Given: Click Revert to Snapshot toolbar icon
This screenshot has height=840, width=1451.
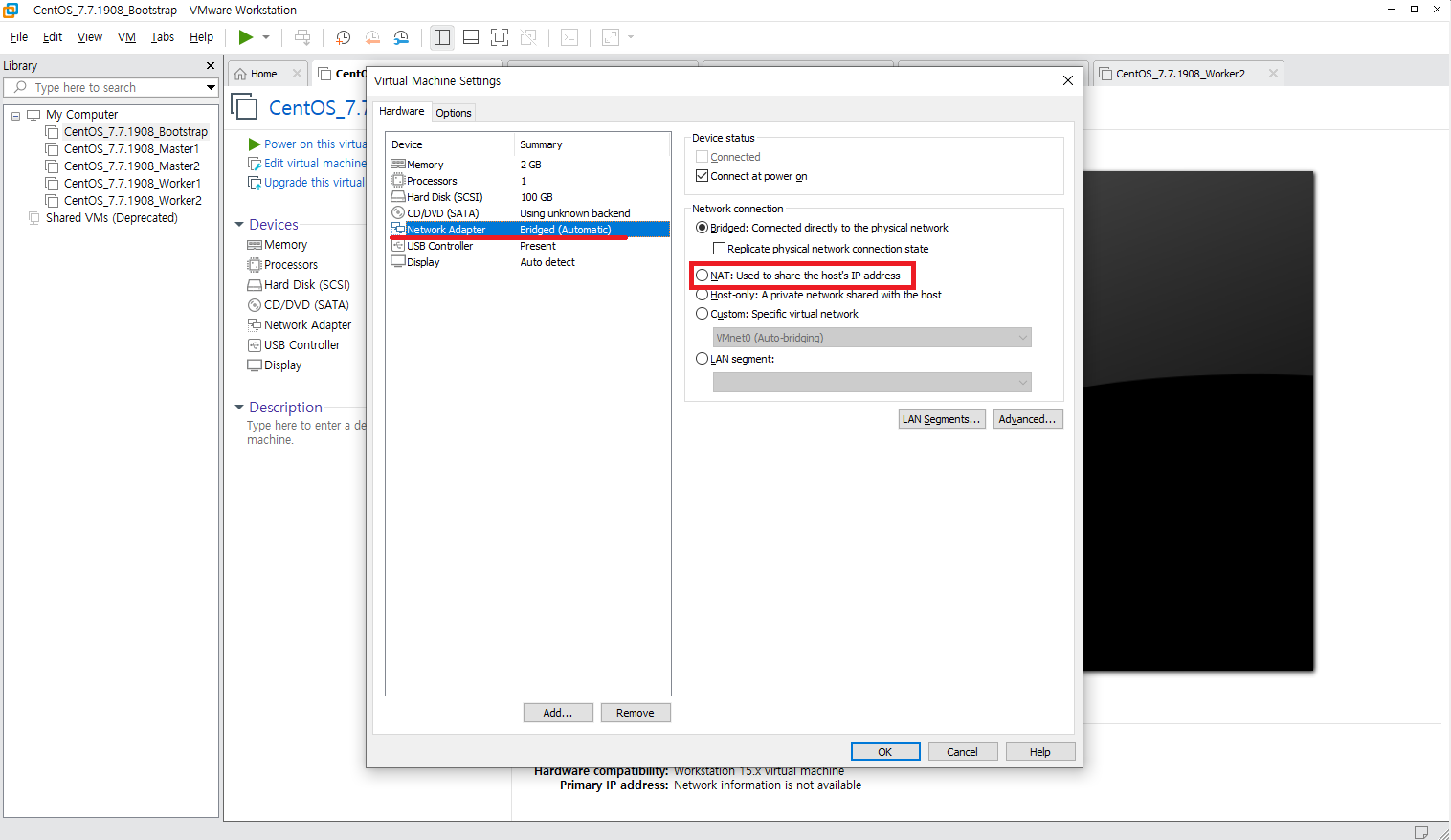Looking at the screenshot, I should [x=372, y=37].
